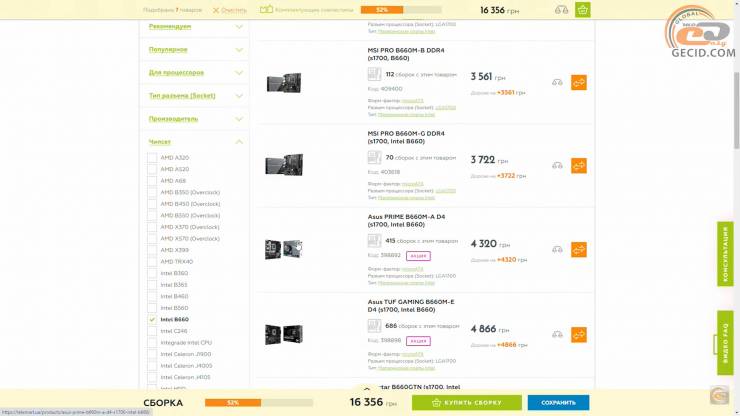The height and width of the screenshot is (416, 740).
Task: Open the MSI PRO B660M-B DDR4 product title
Action: click(406, 54)
